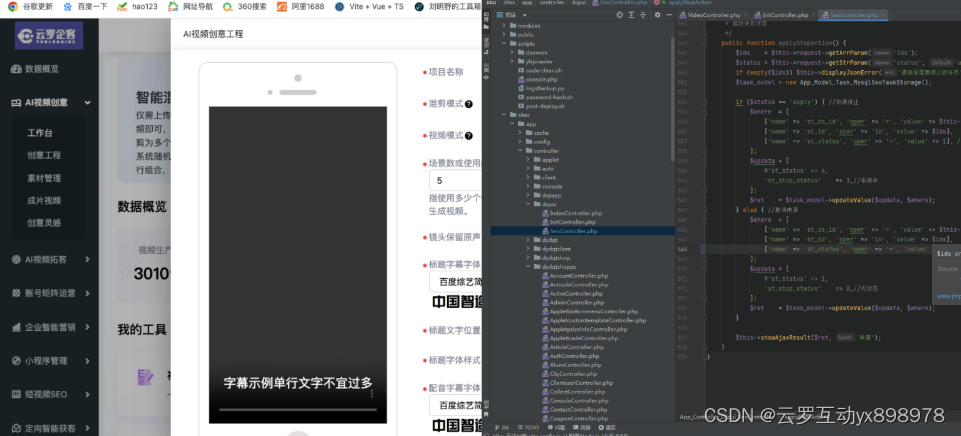Open the Vite + Vue + TS bookmark
This screenshot has height=436, width=961.
[x=370, y=7]
